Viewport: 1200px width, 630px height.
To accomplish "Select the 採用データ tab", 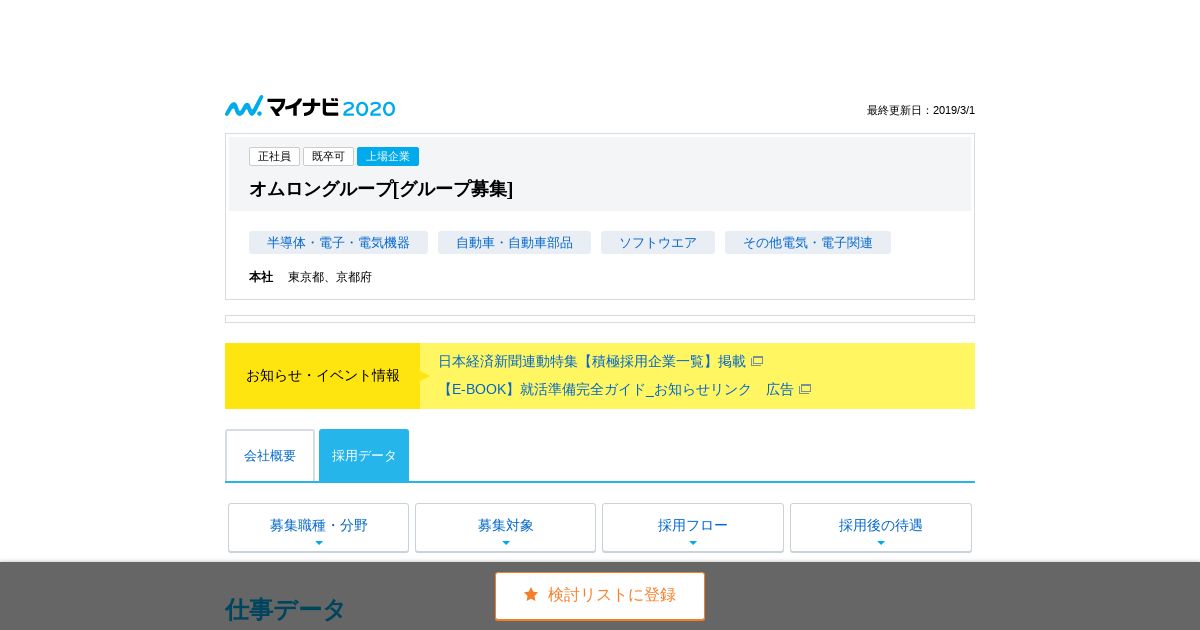I will pyautogui.click(x=364, y=455).
